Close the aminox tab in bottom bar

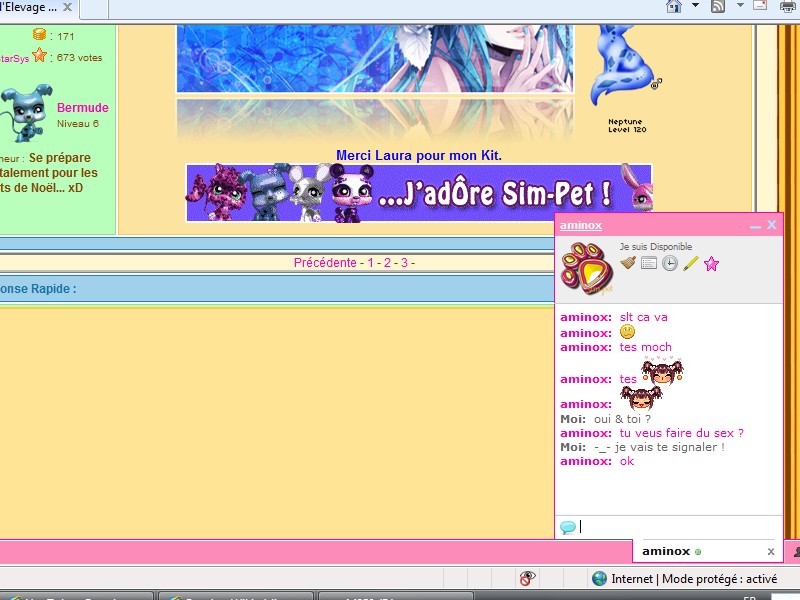click(771, 552)
